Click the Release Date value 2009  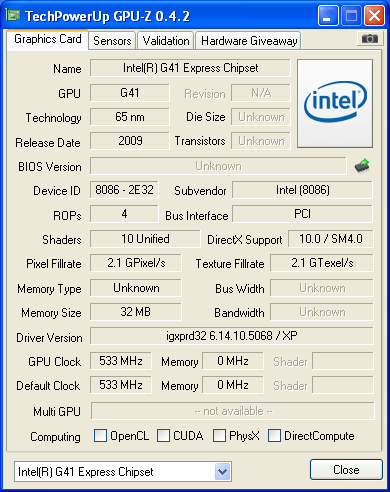tap(130, 141)
